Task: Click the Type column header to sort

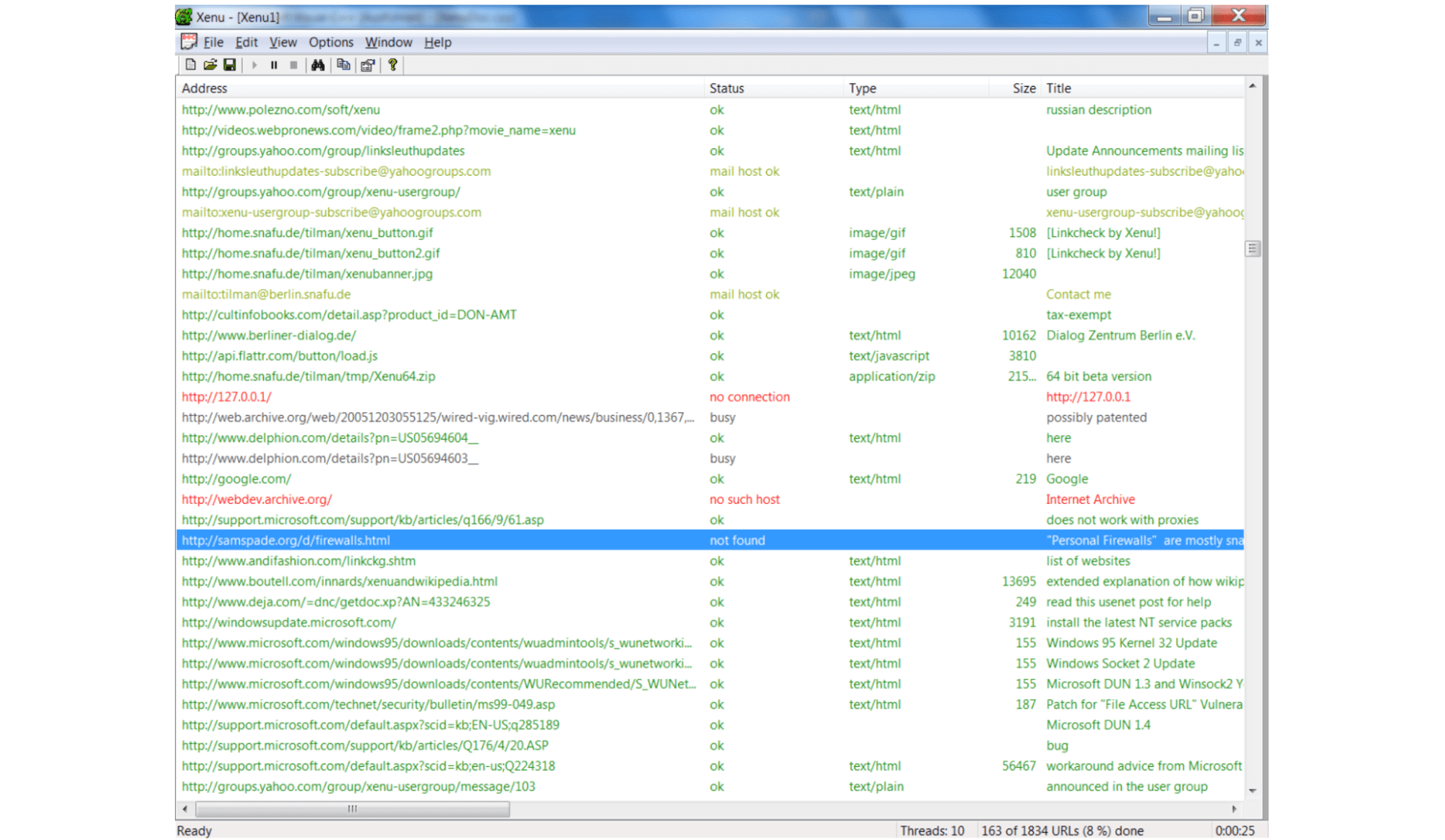Action: tap(860, 88)
